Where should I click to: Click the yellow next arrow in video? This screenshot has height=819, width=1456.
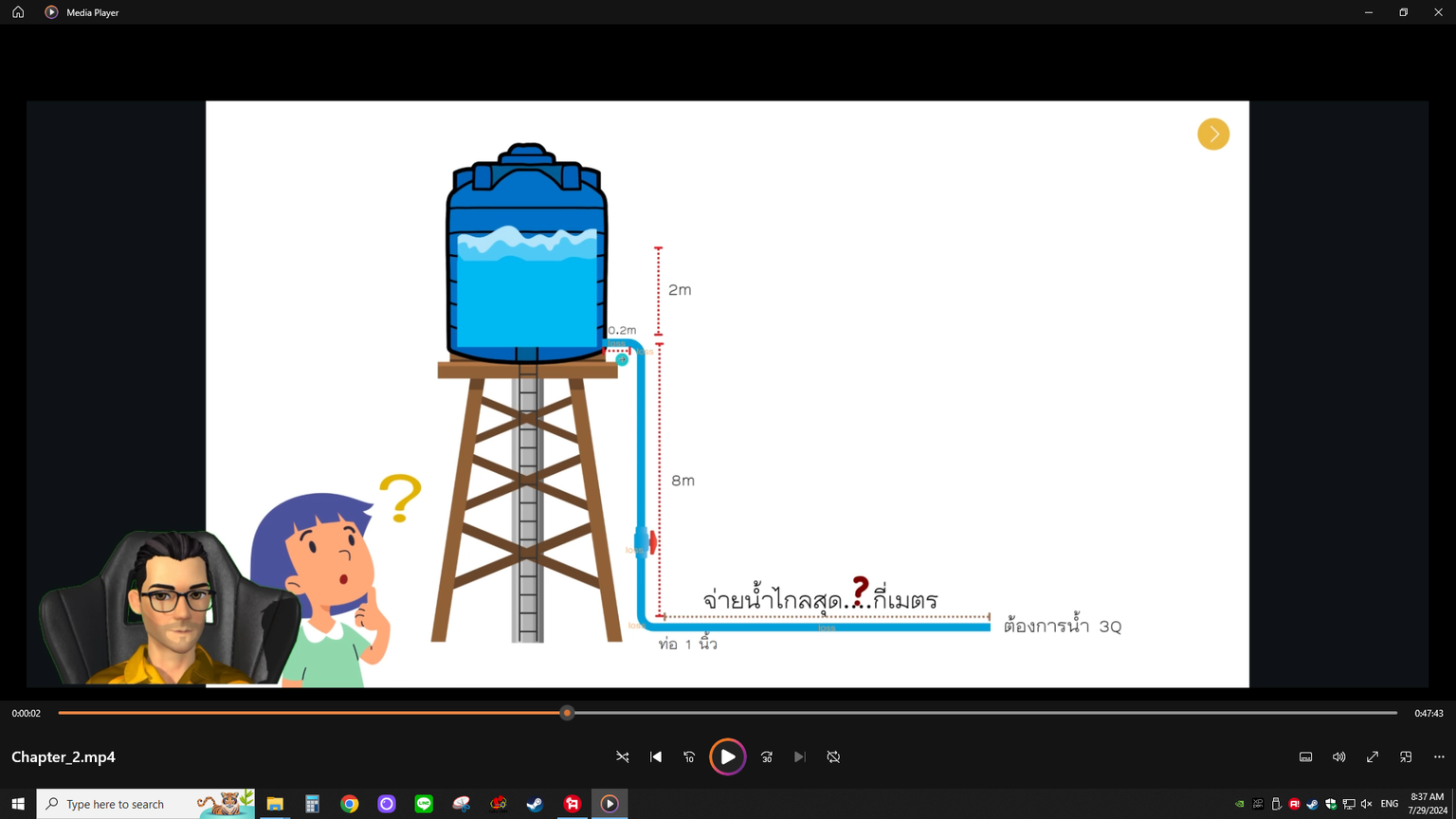pos(1213,135)
